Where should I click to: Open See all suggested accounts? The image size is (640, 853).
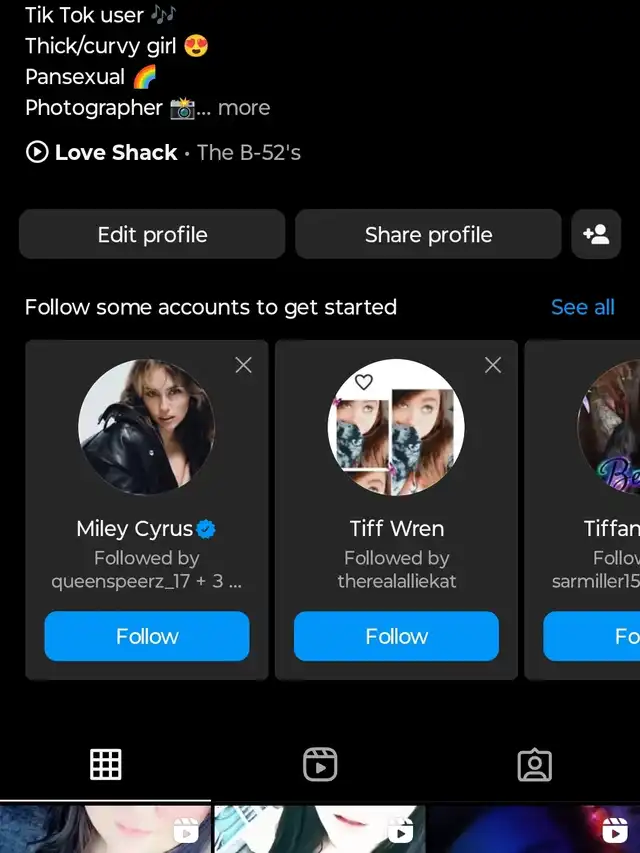[x=582, y=307]
